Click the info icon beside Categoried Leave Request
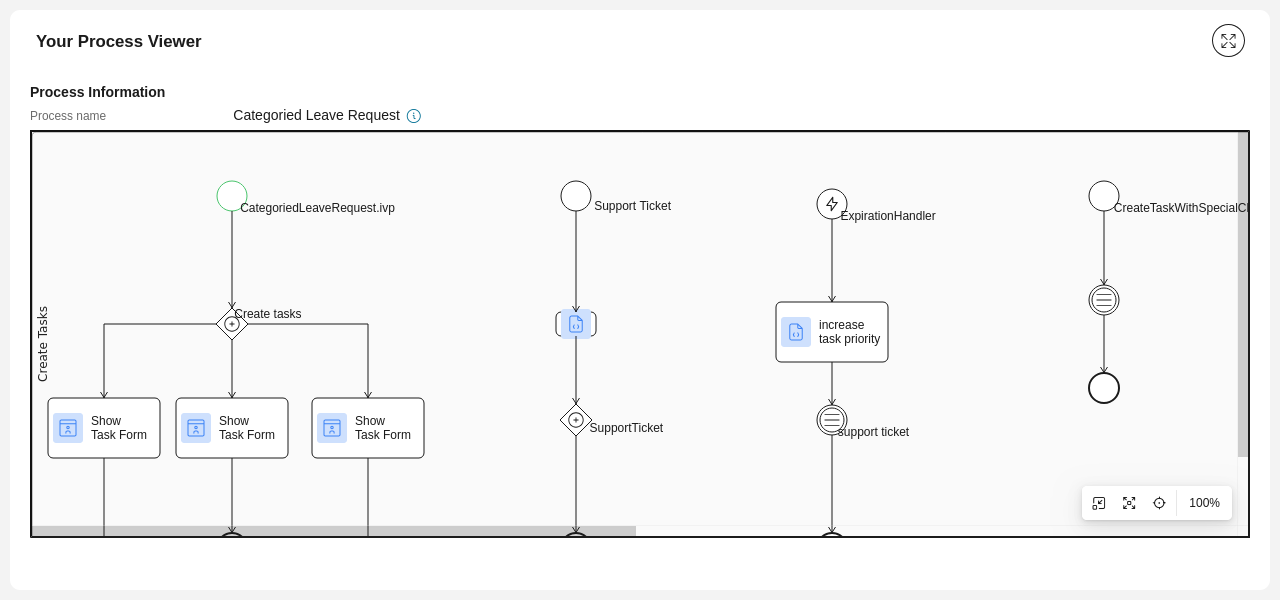The height and width of the screenshot is (600, 1280). click(x=414, y=116)
